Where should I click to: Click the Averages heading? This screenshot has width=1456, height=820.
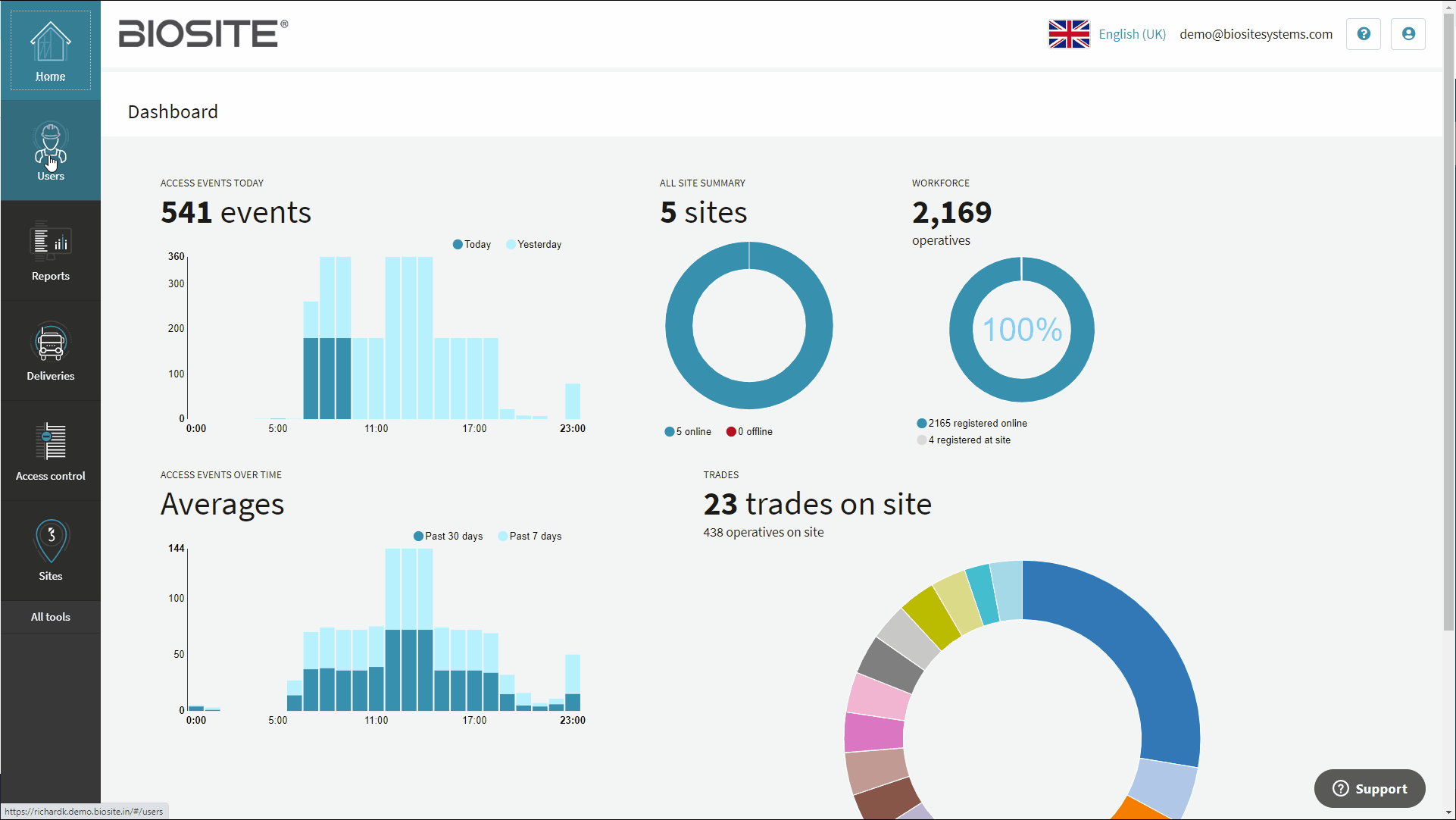pos(222,504)
